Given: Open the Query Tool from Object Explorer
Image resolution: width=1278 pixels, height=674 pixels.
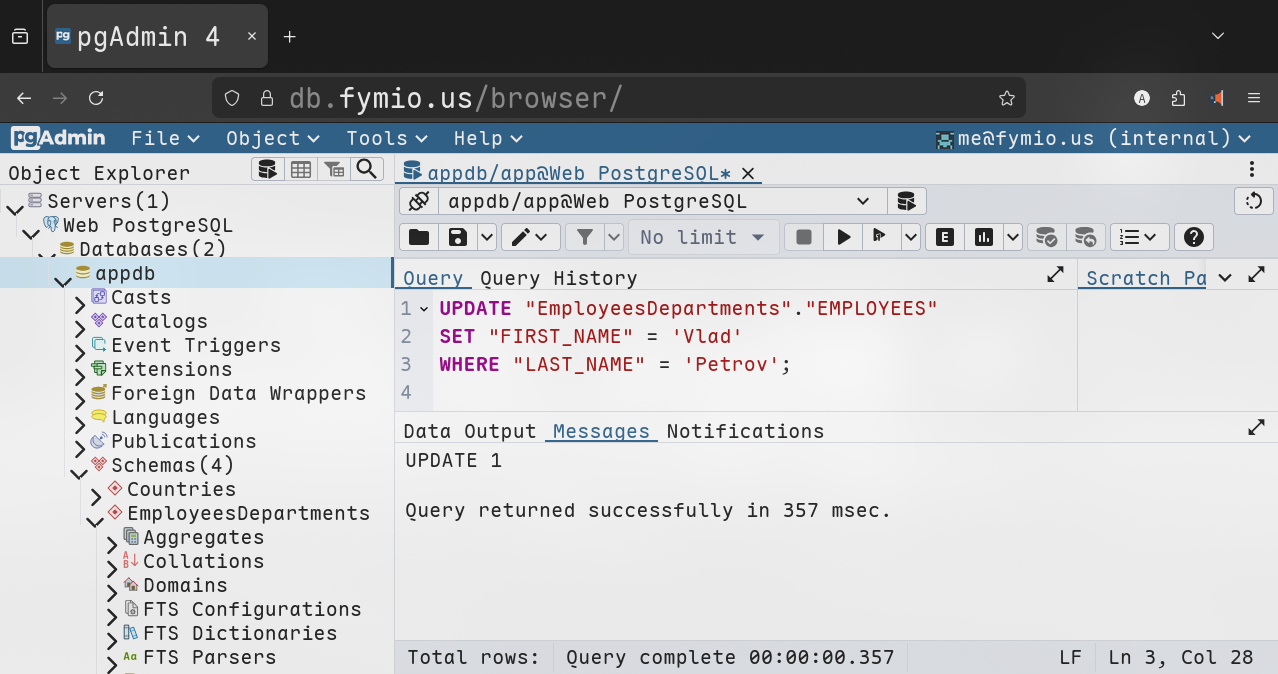Looking at the screenshot, I should pos(267,169).
